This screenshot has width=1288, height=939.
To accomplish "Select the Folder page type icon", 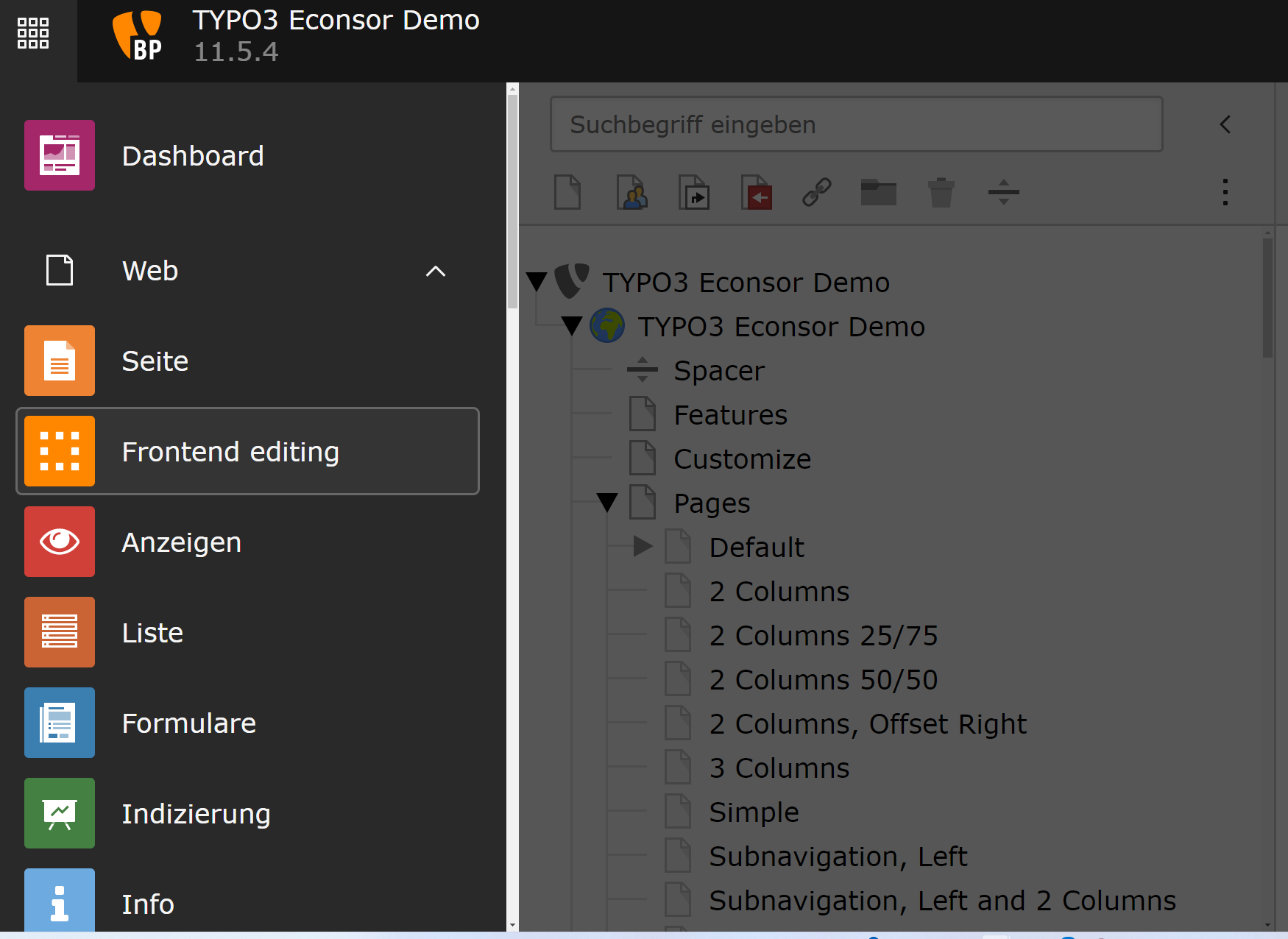I will [878, 192].
